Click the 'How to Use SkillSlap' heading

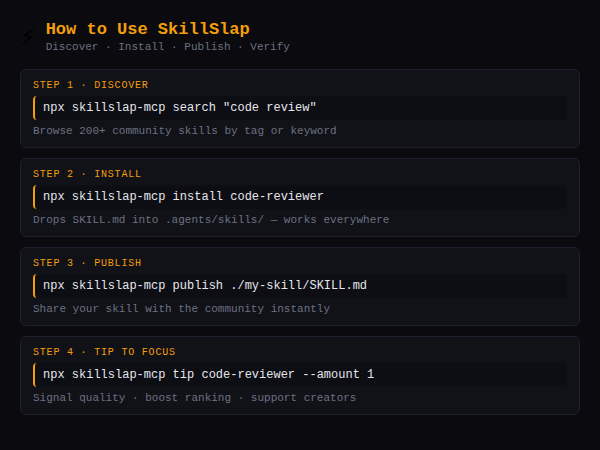147,29
